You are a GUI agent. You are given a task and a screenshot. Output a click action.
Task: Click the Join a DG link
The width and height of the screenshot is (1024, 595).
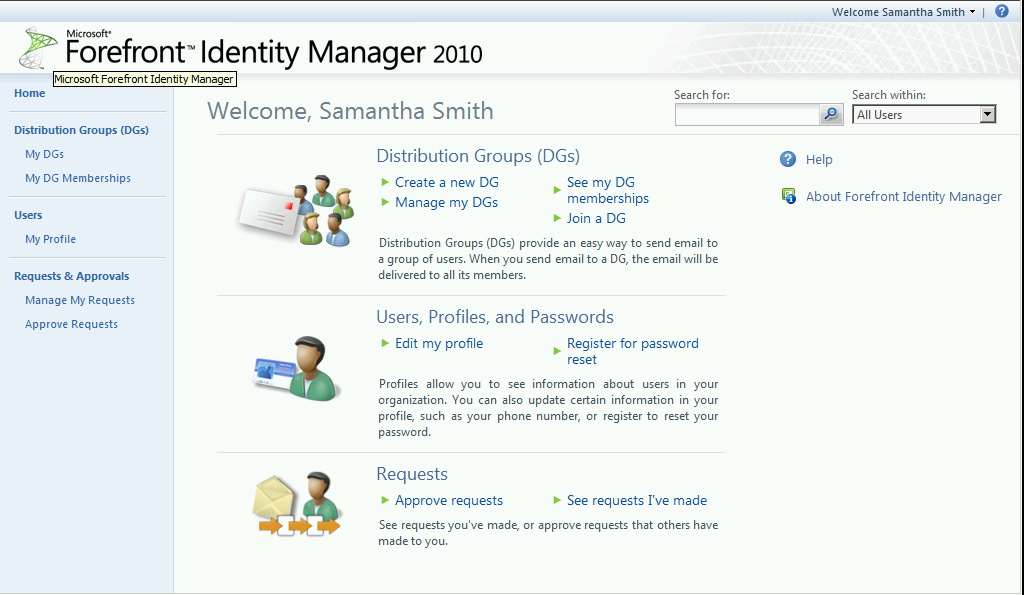pos(596,218)
